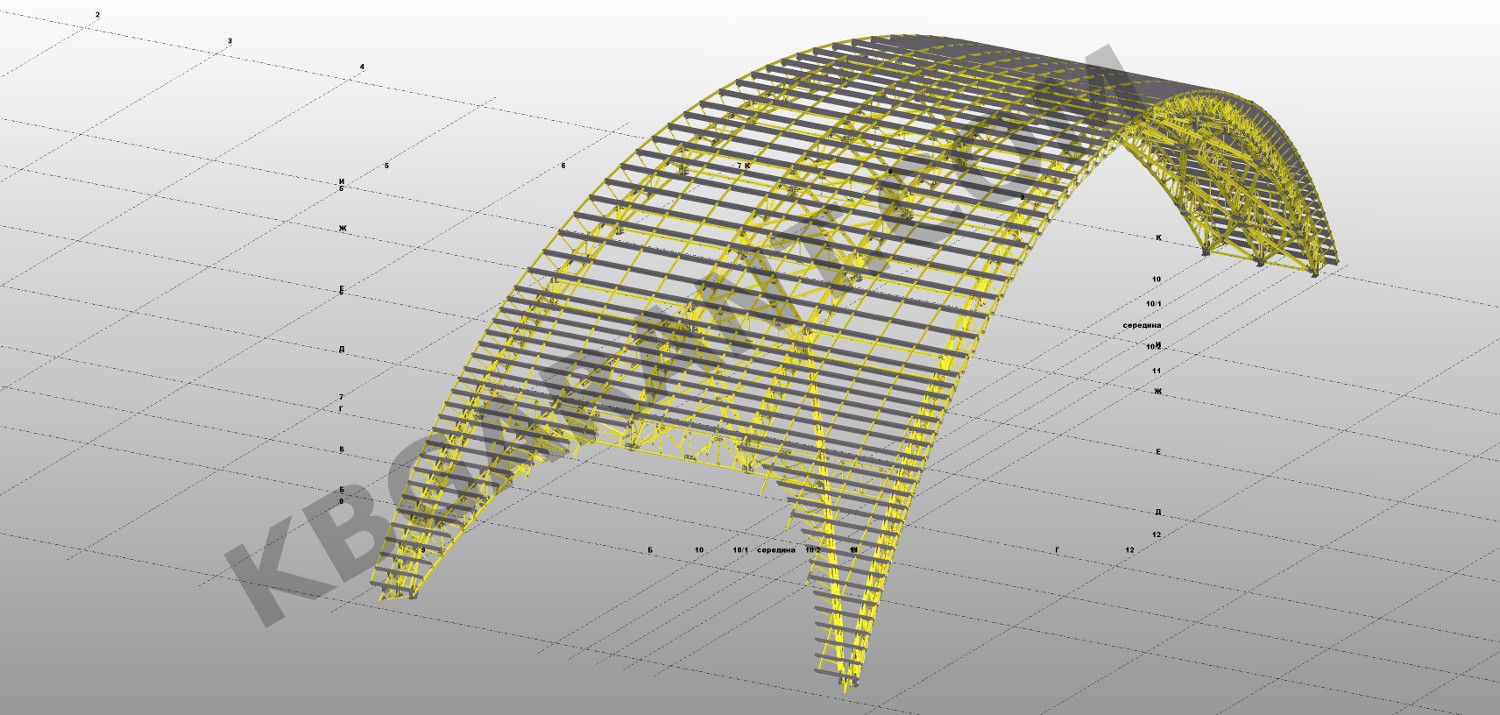Select grid axis label "4"
This screenshot has height=715, width=1500.
(362, 67)
